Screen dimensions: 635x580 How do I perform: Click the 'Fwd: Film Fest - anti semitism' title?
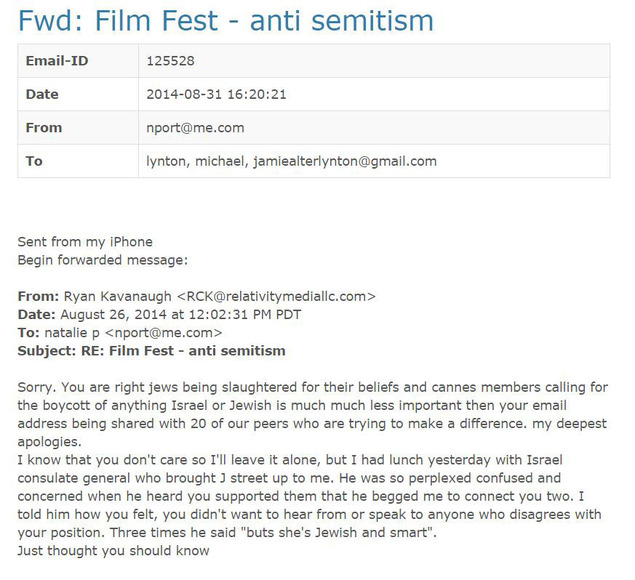pos(226,21)
